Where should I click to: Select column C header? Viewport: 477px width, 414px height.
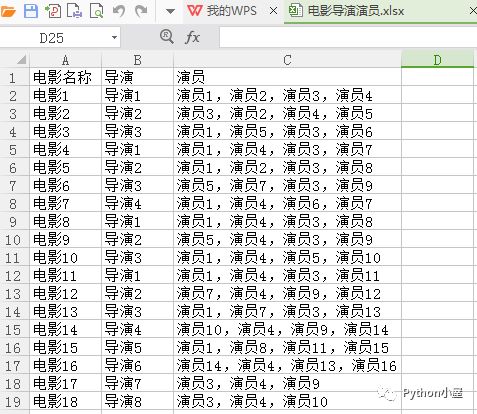287,60
